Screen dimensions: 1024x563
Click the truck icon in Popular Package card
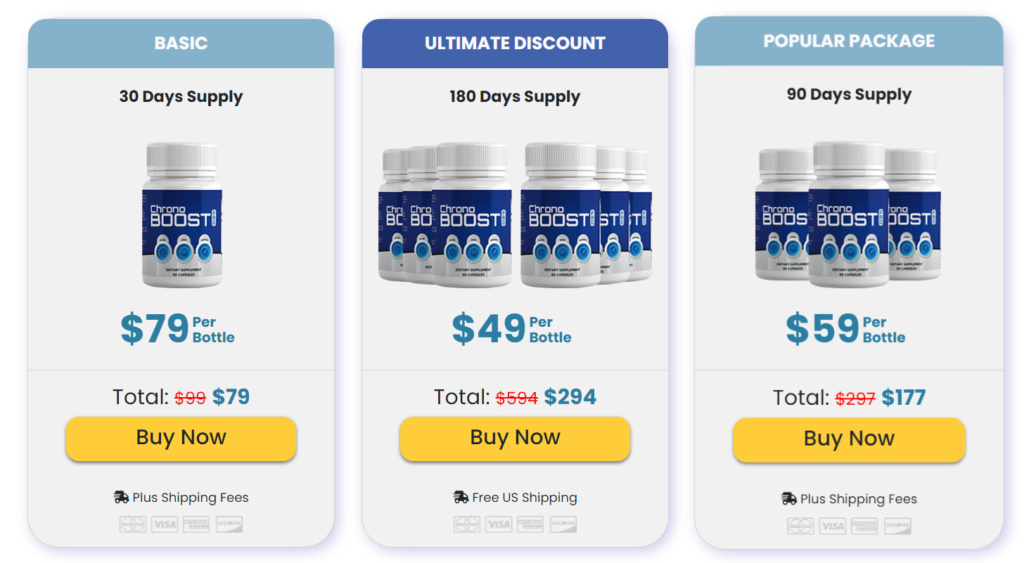(x=789, y=499)
